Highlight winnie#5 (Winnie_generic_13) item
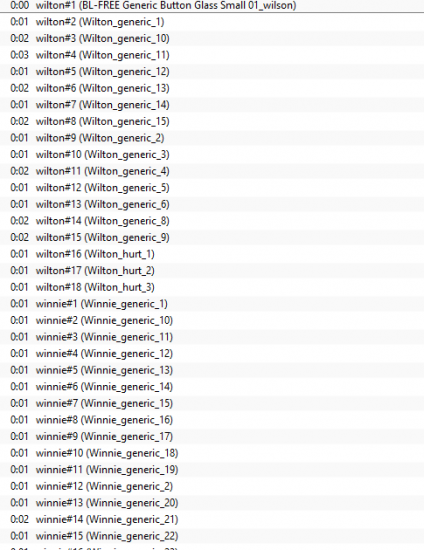 [x=212, y=370]
